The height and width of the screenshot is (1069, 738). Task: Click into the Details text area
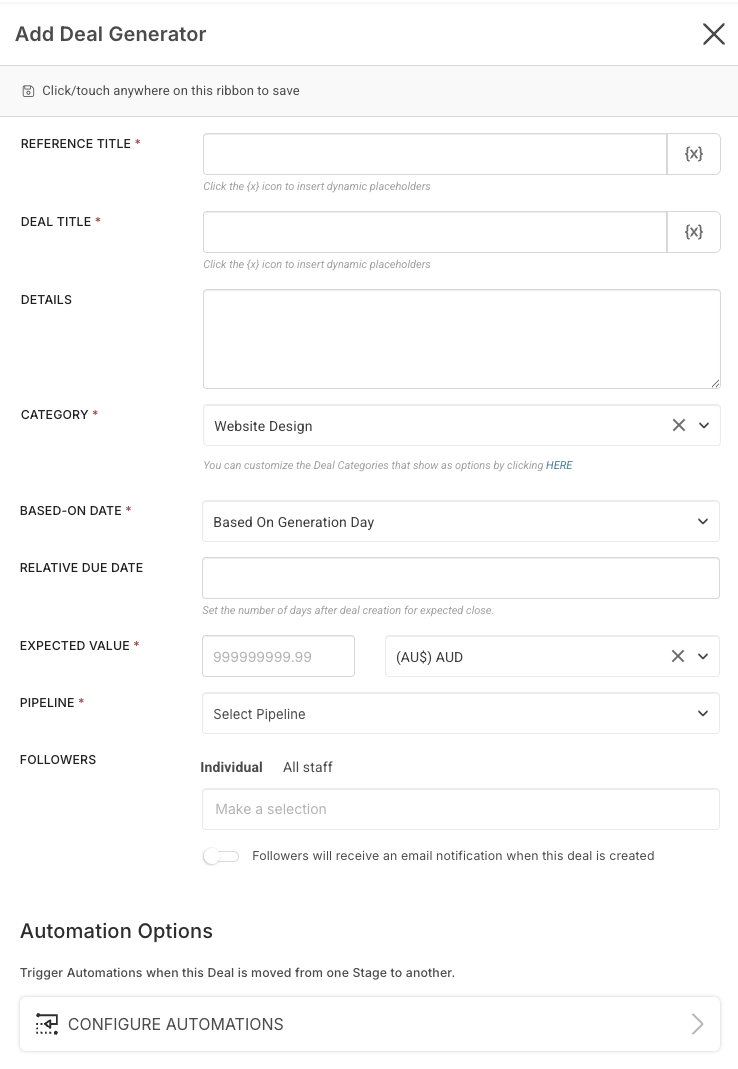coord(462,339)
